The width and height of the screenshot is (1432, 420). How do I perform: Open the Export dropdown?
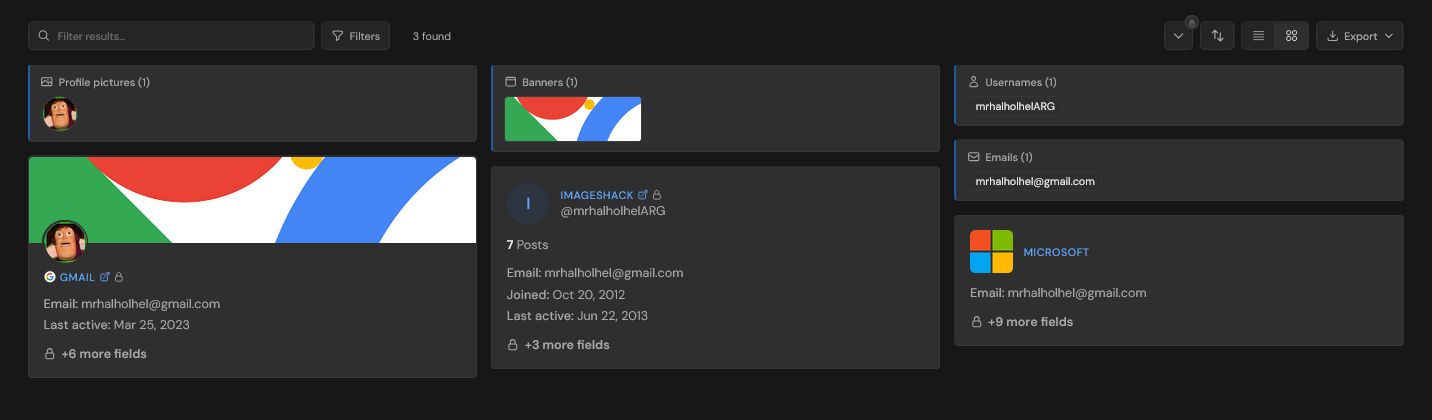click(1359, 36)
